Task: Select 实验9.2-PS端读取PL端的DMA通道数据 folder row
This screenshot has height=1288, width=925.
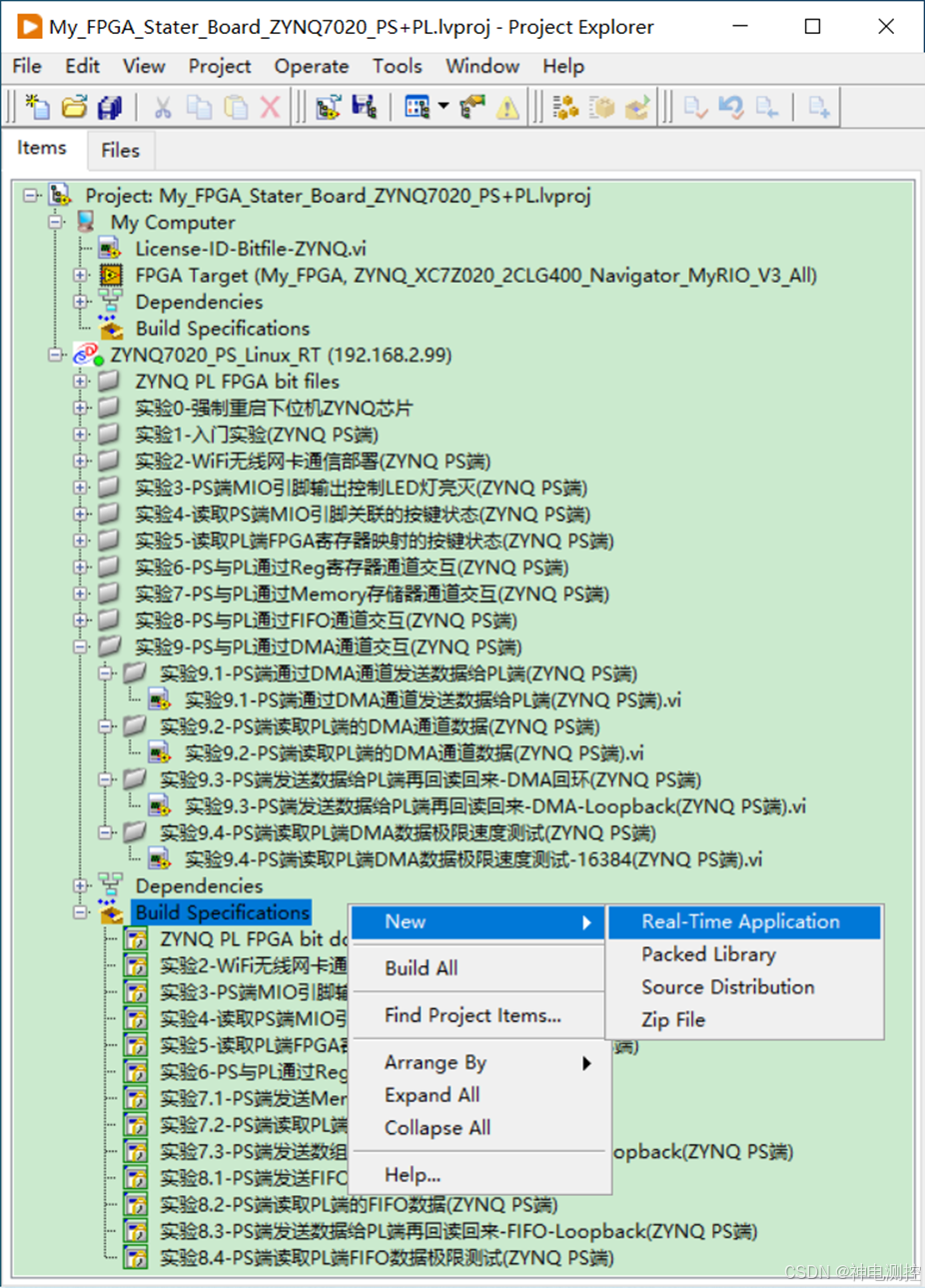Action: [x=380, y=726]
